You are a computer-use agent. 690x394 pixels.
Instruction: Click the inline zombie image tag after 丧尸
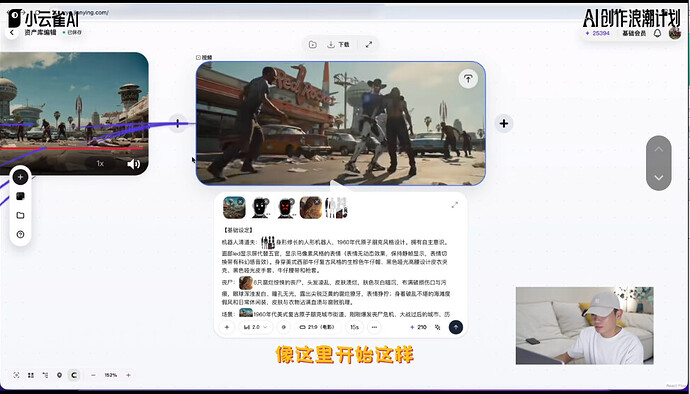246,283
